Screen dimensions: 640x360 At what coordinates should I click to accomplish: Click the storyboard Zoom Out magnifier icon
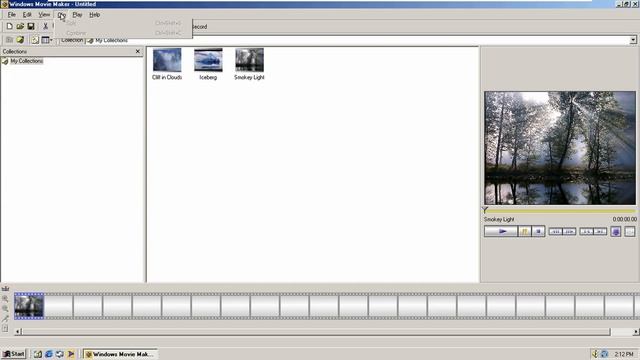[5, 309]
